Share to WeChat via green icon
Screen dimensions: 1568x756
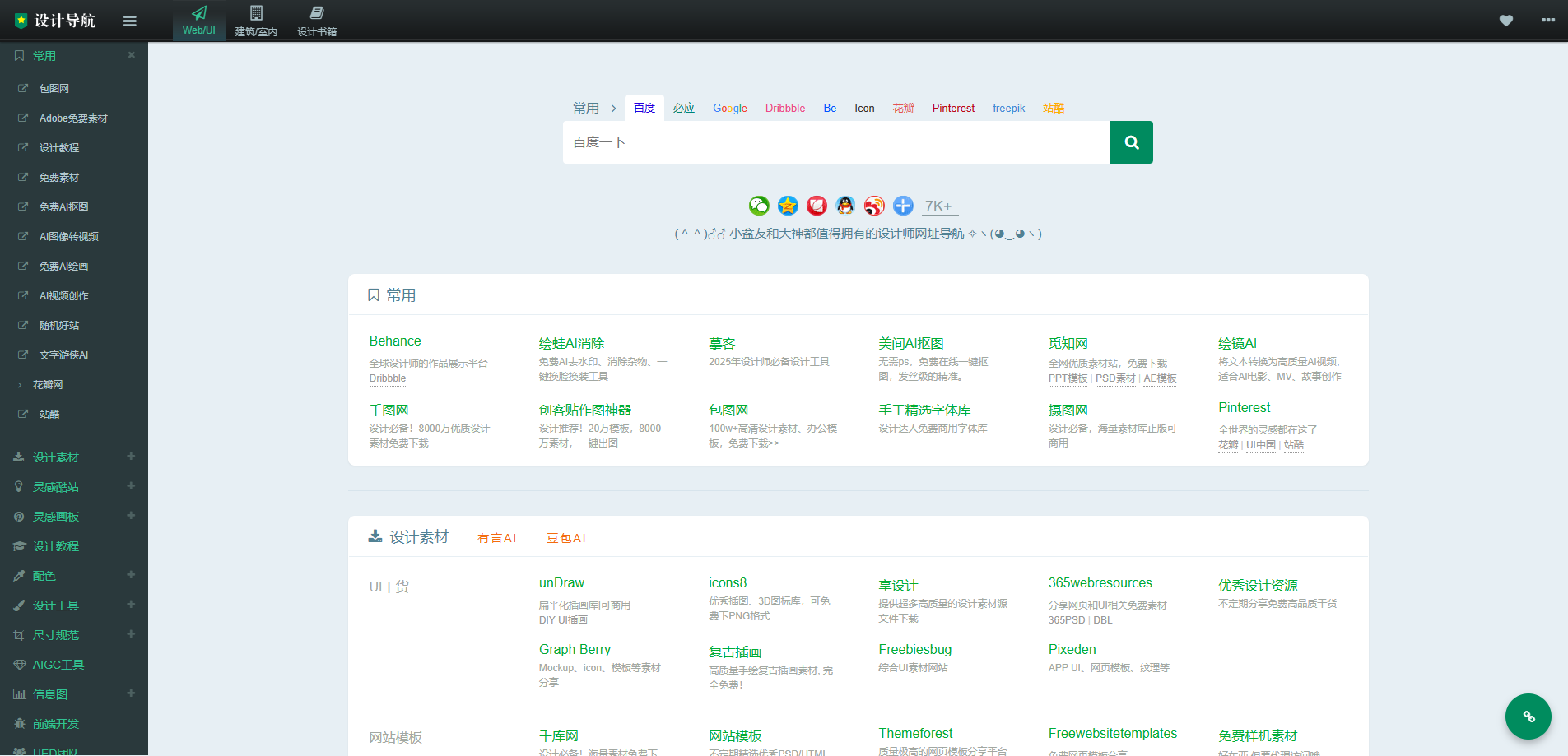click(x=758, y=206)
